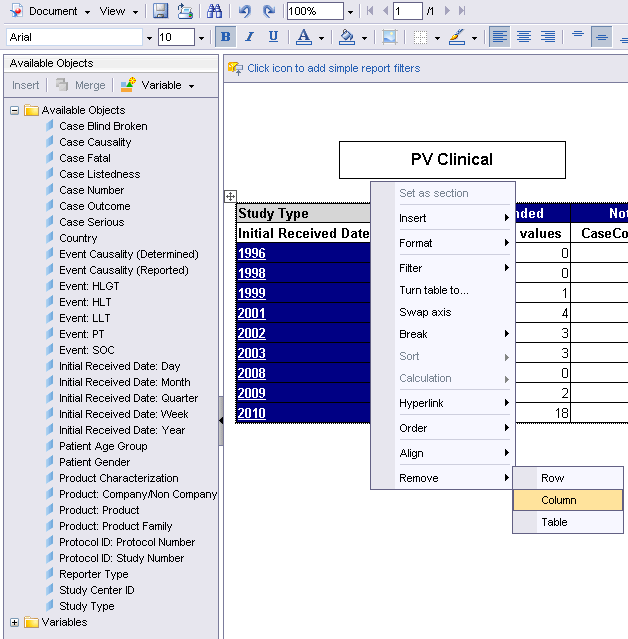The width and height of the screenshot is (628, 639).
Task: Open the Break submenu
Action: tap(454, 334)
